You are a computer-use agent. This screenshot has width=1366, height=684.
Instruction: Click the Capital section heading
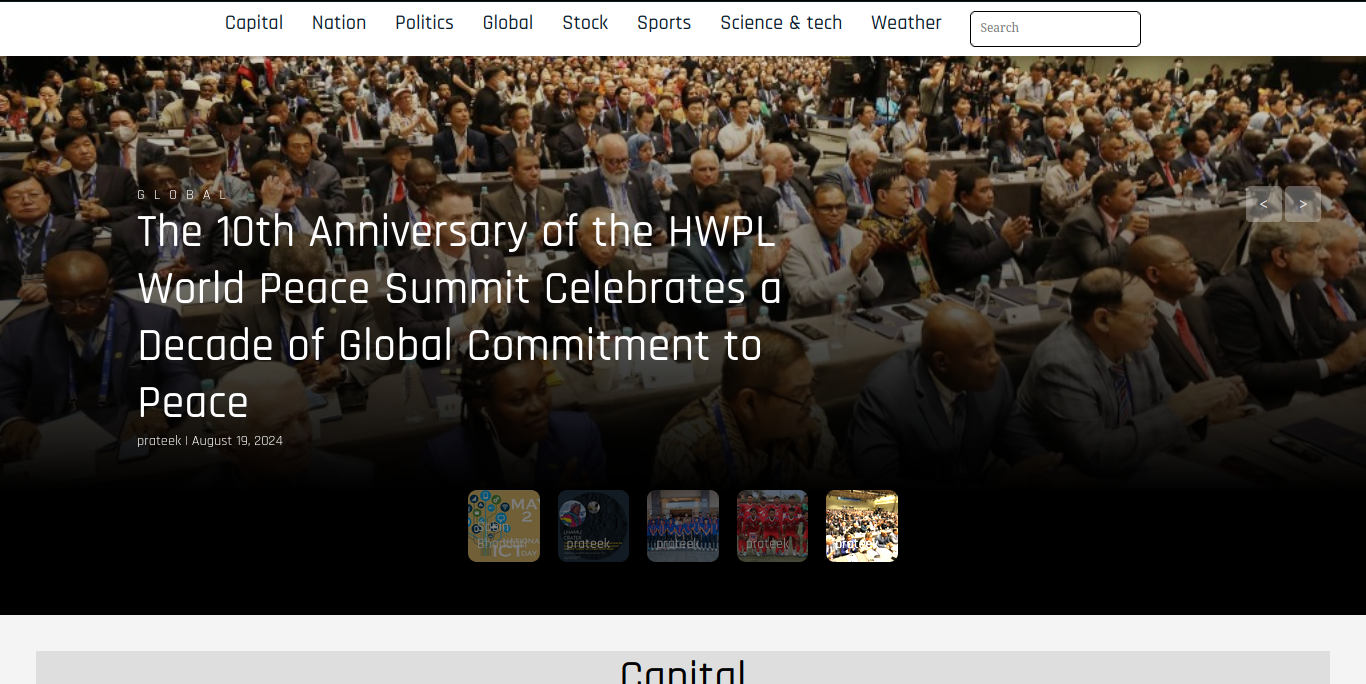(683, 671)
